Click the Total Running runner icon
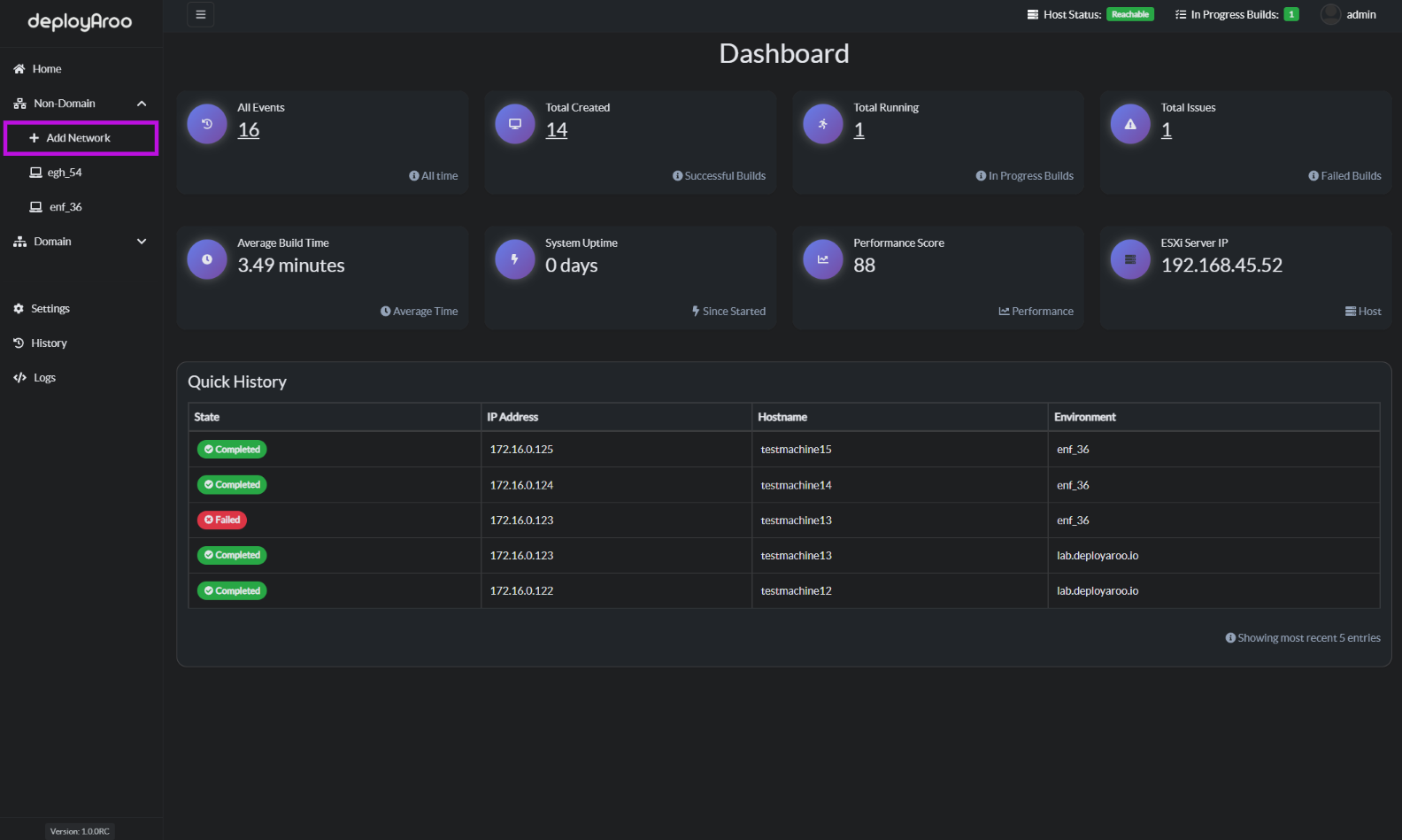The width and height of the screenshot is (1402, 840). click(x=823, y=124)
